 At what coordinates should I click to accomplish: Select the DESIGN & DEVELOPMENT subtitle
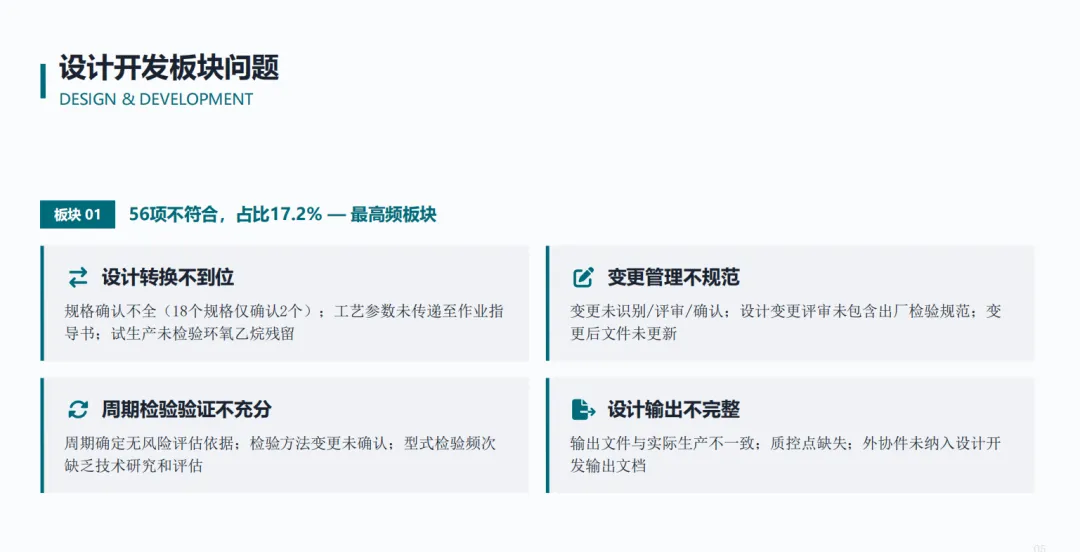(156, 99)
